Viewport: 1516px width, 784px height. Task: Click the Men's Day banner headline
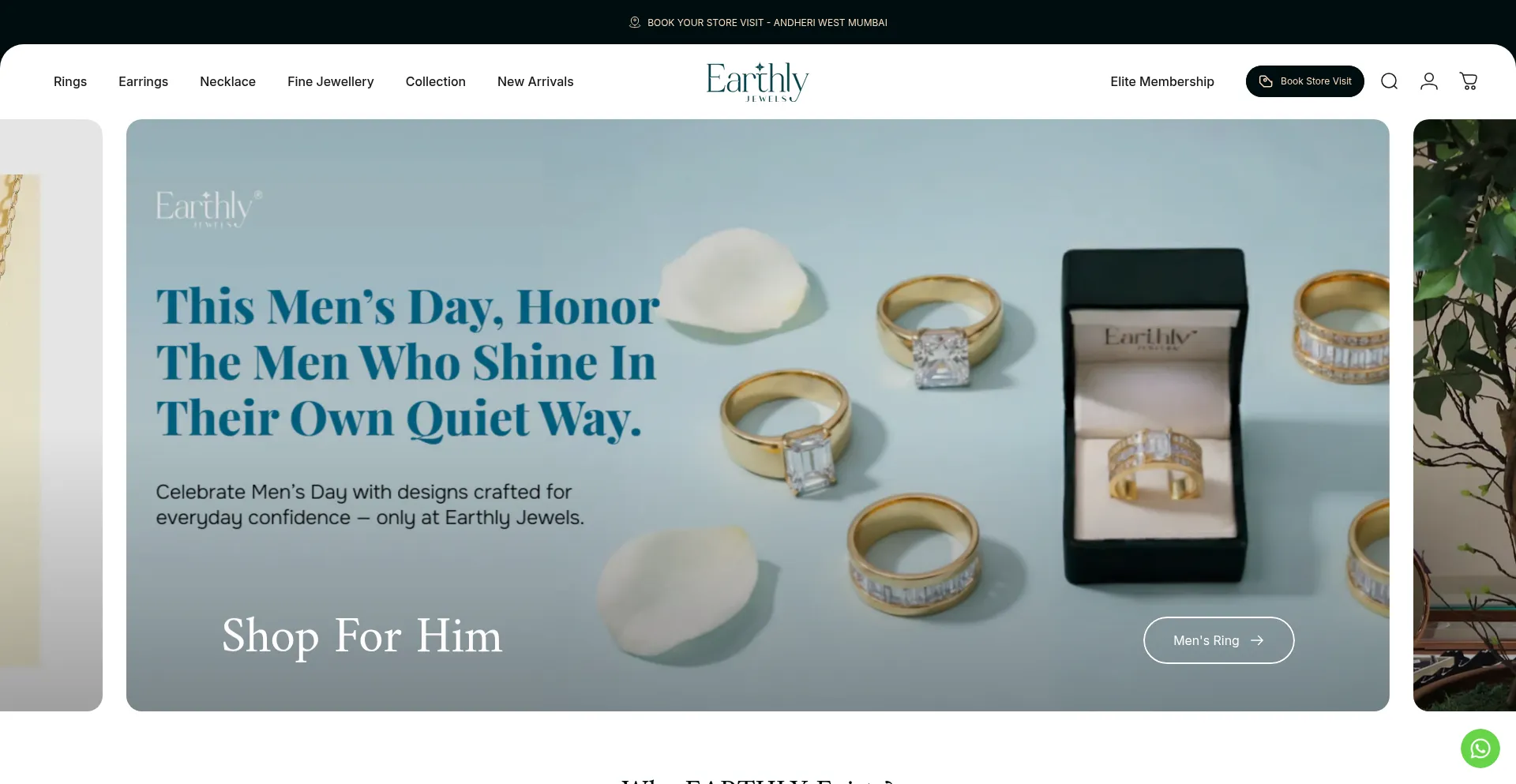(x=407, y=362)
